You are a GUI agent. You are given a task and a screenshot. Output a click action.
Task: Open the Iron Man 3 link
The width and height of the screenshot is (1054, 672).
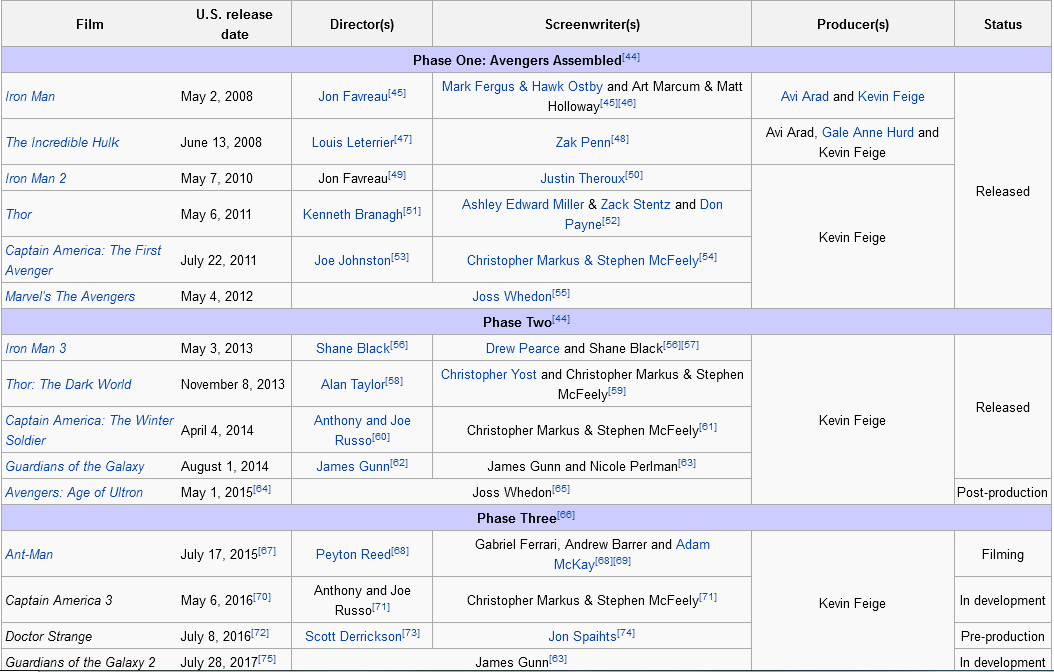[36, 348]
